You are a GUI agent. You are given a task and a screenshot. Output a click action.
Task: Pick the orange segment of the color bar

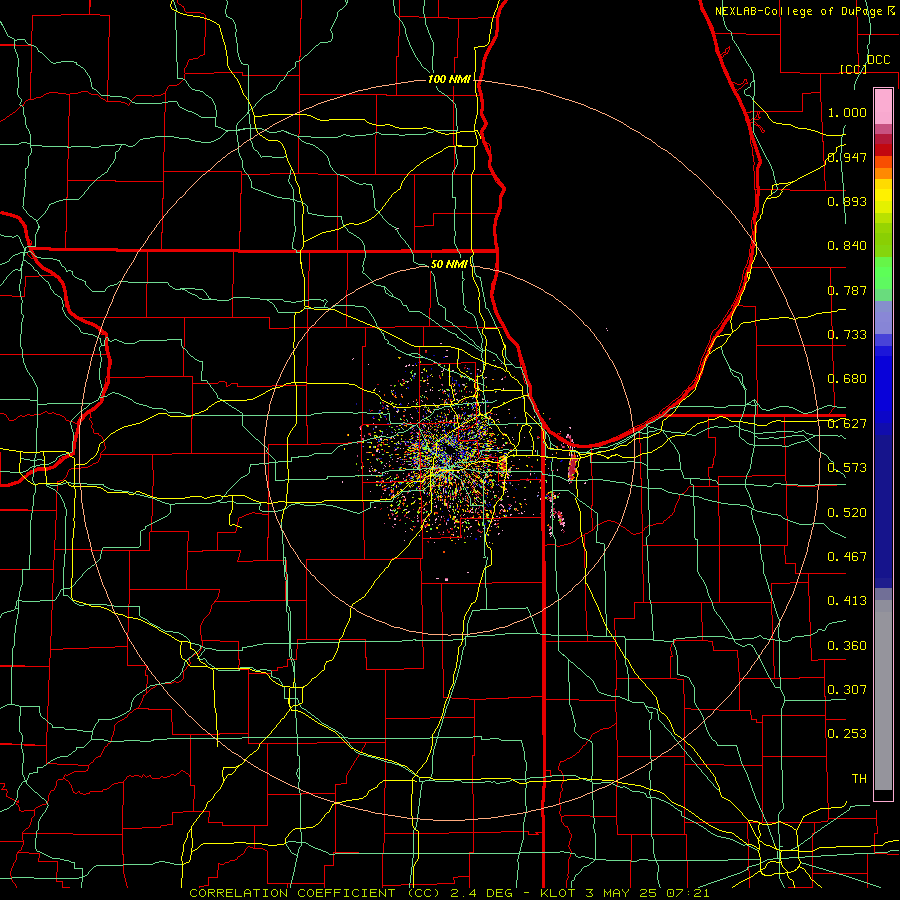point(883,173)
